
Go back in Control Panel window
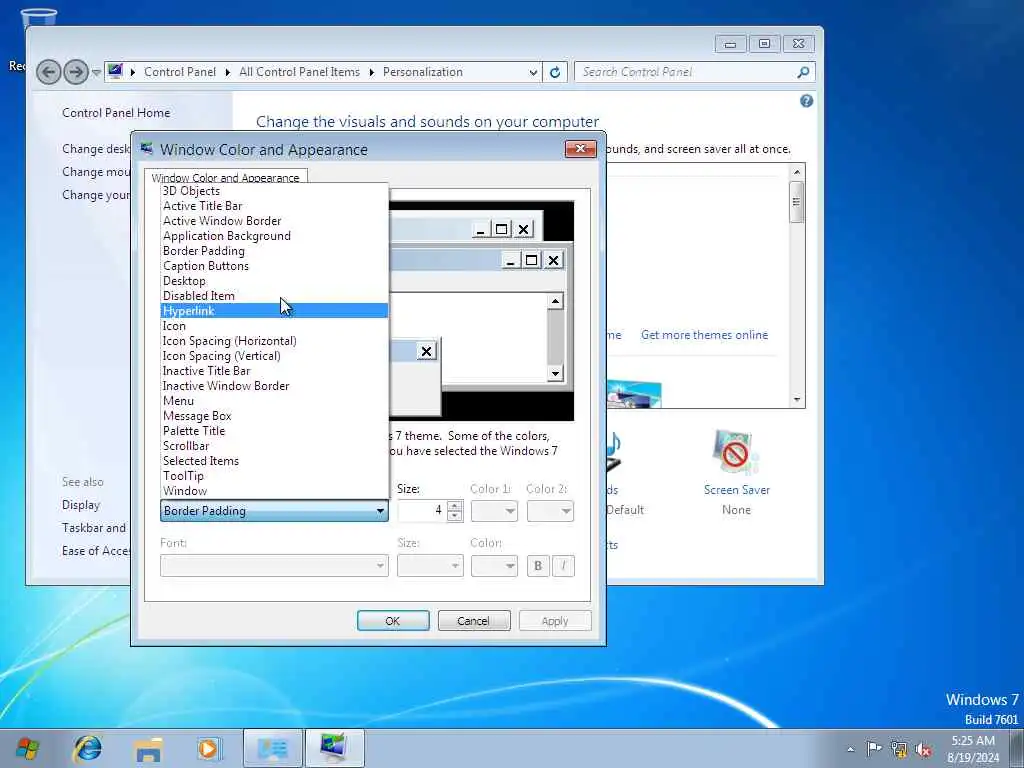click(49, 72)
